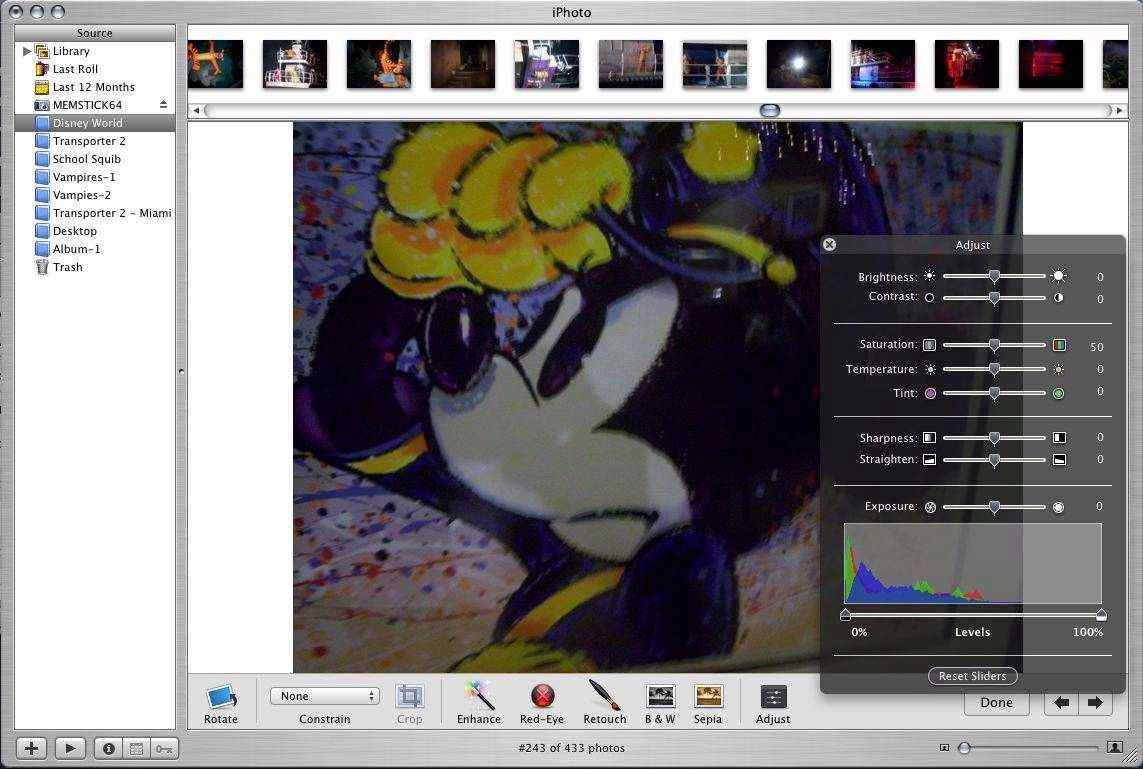Click the desaturate icon beside Saturation
This screenshot has height=769, width=1143.
(929, 345)
